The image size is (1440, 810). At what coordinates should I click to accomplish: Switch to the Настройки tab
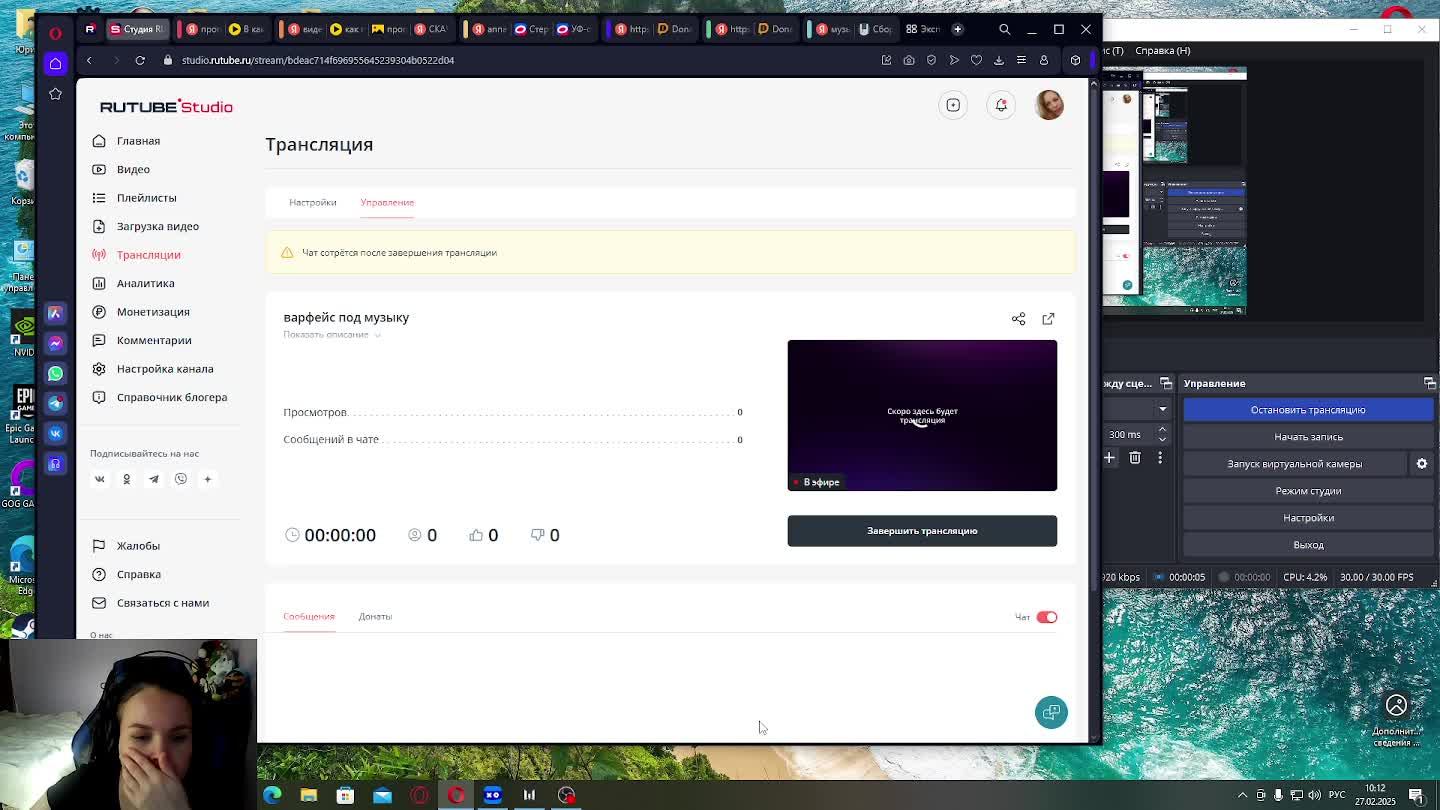click(x=312, y=202)
